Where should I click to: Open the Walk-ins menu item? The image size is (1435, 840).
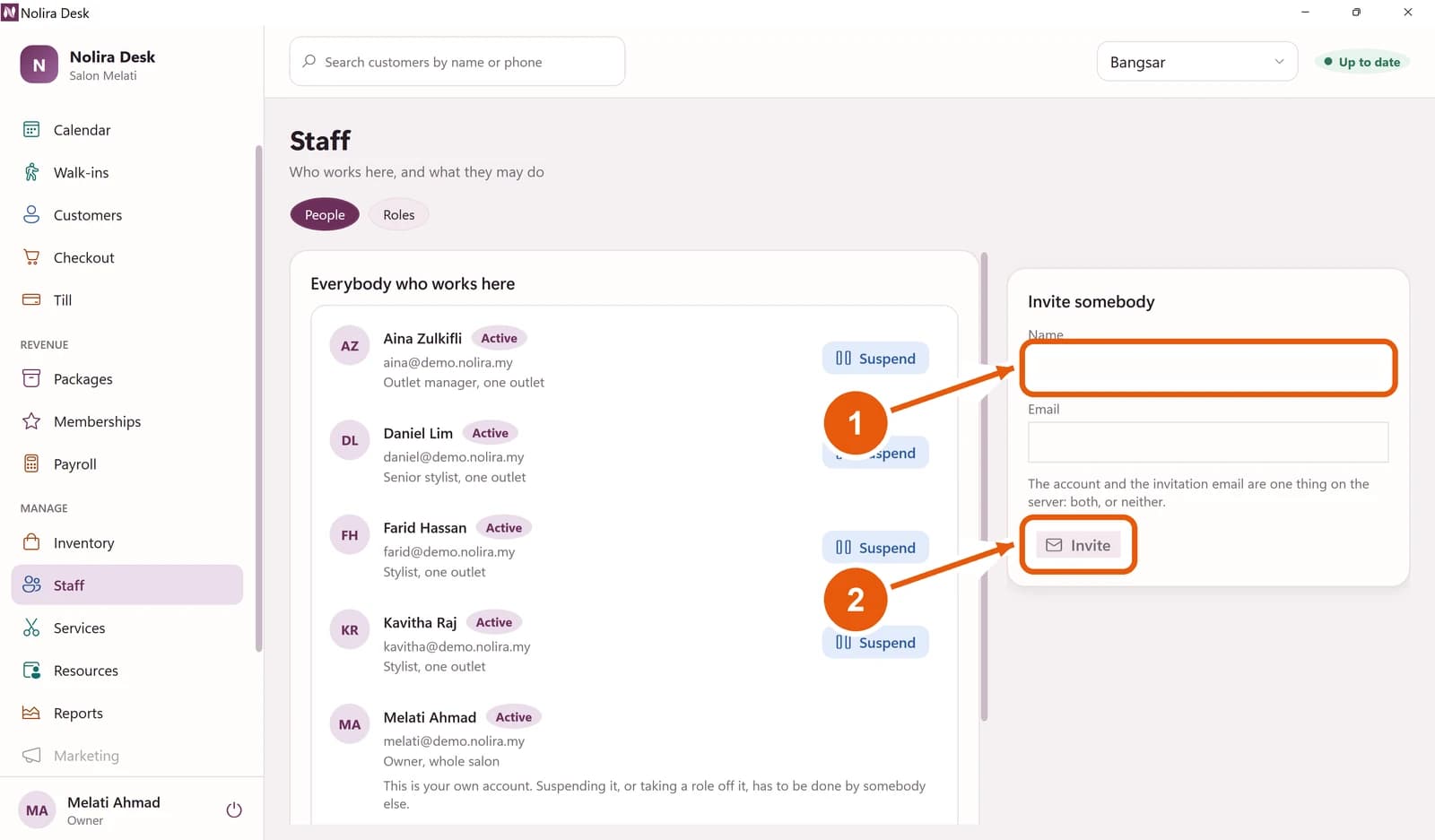pyautogui.click(x=127, y=172)
